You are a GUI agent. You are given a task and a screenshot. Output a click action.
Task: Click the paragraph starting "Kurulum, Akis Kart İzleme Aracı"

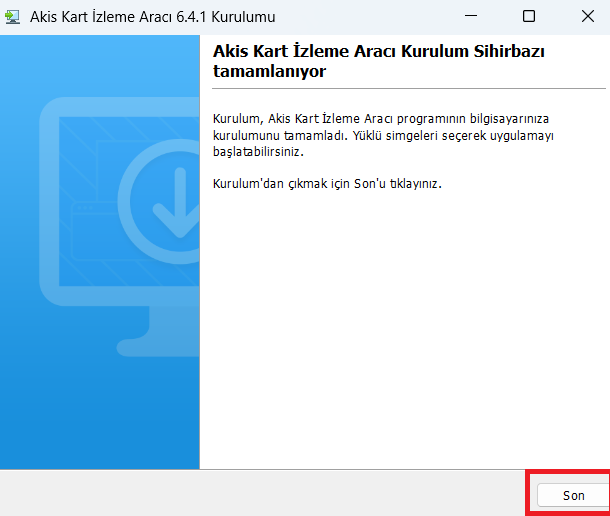tap(383, 135)
